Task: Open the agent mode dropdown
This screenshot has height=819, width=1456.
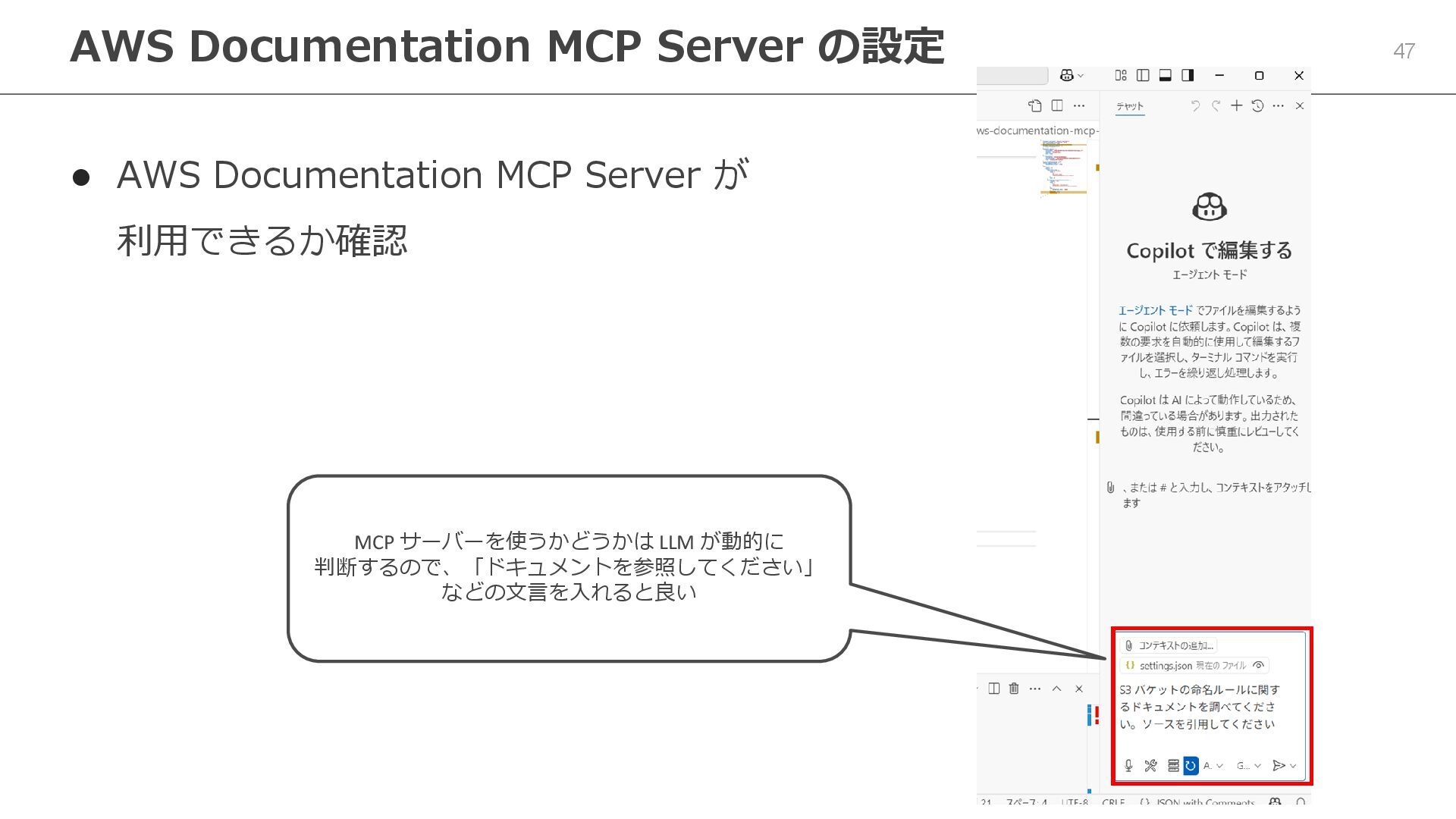Action: [x=1213, y=765]
